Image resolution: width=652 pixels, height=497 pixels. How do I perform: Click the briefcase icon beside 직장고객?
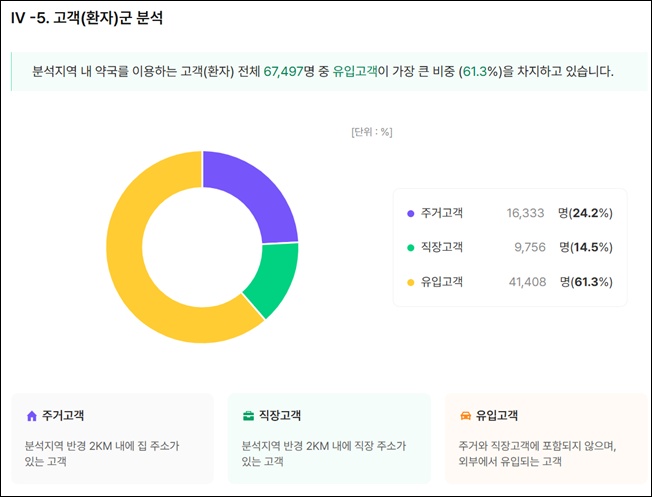coord(248,415)
